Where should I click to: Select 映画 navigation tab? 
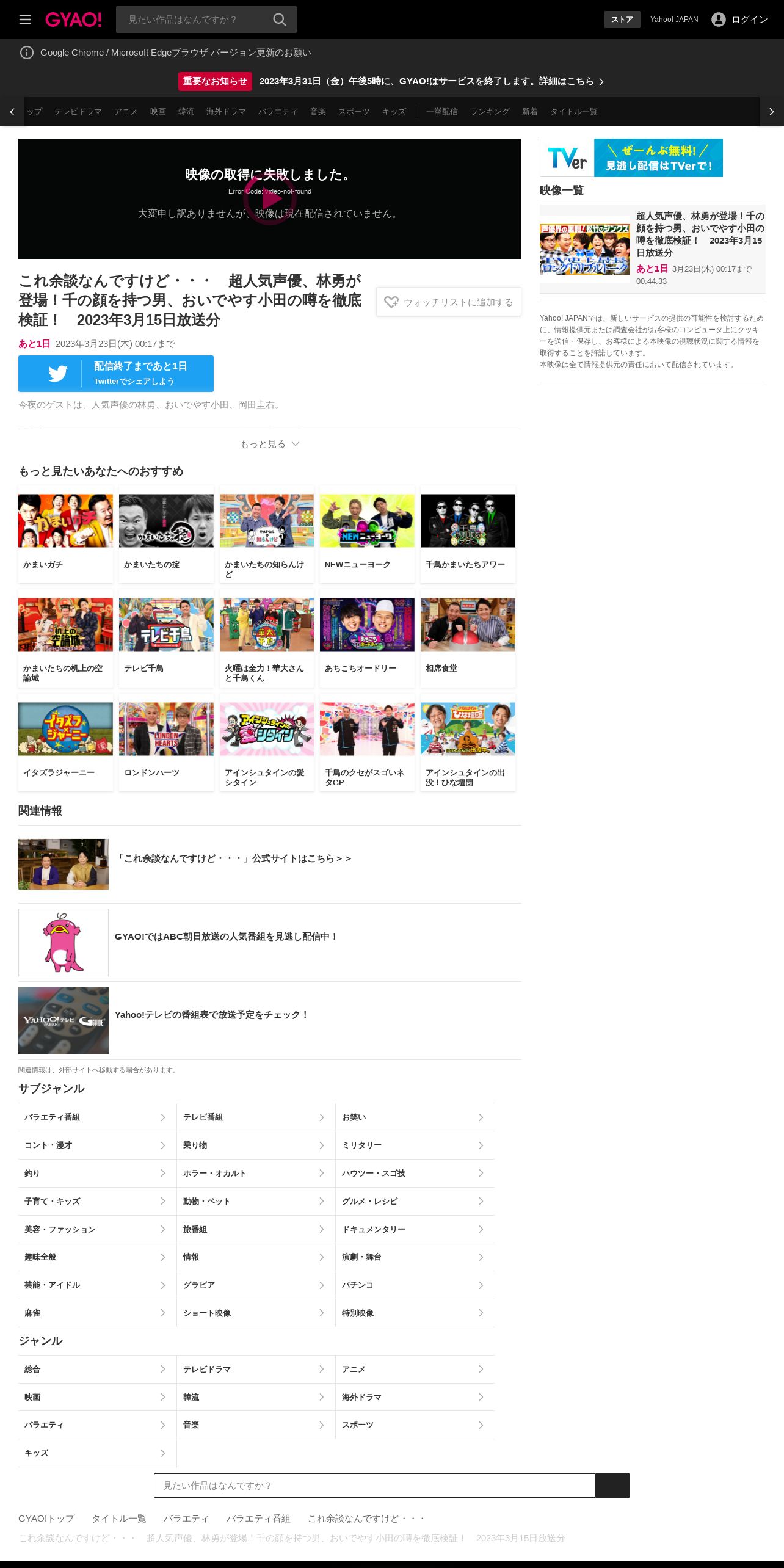158,112
